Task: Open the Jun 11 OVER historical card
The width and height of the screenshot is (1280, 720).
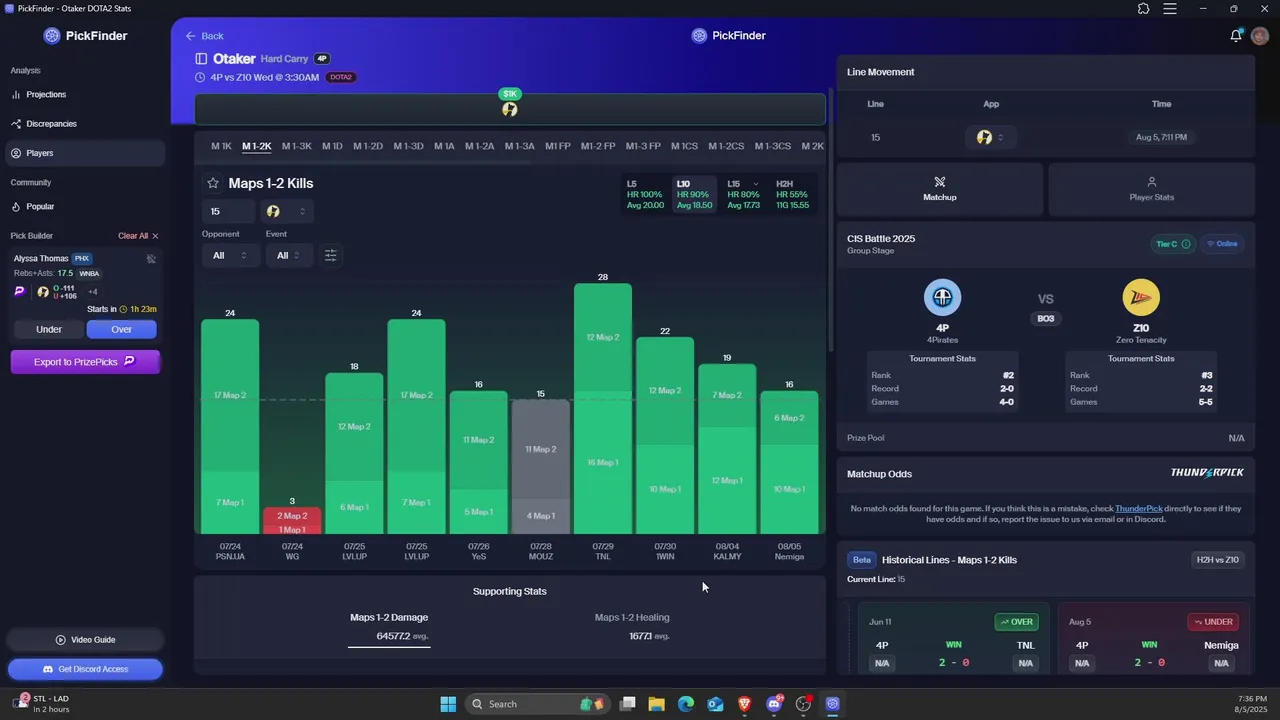Action: pyautogui.click(x=952, y=640)
